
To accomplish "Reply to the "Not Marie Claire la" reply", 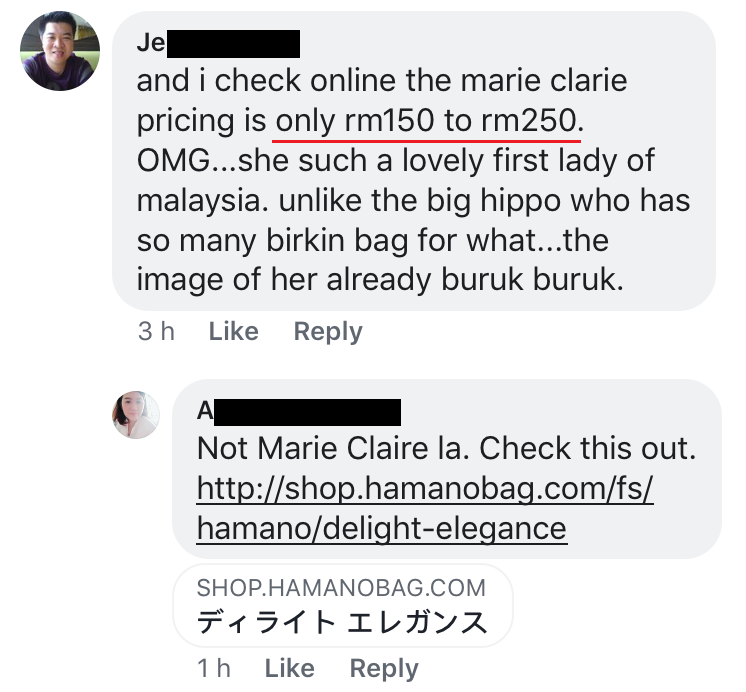I will [384, 668].
